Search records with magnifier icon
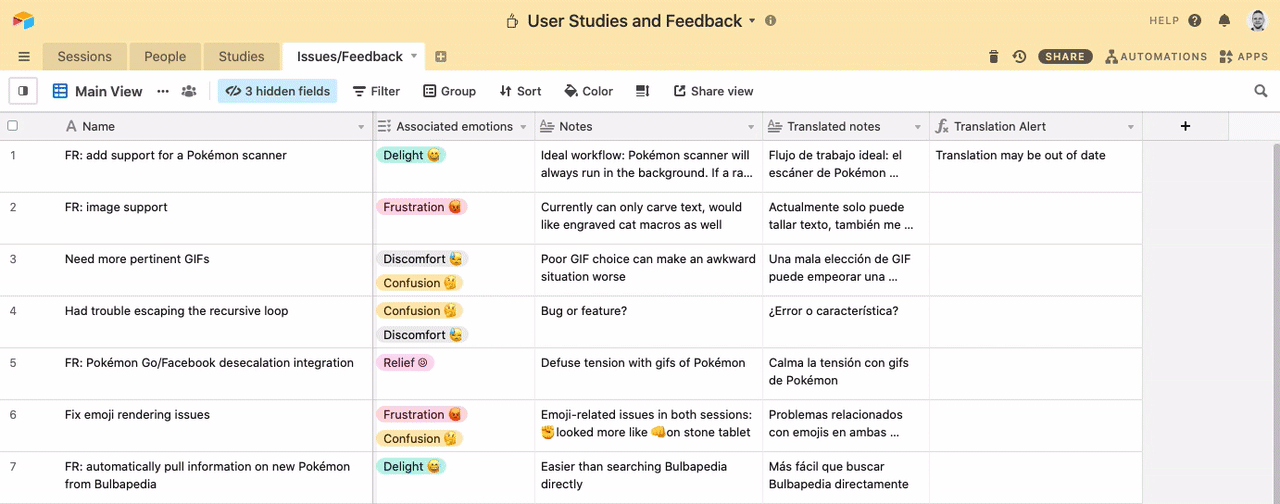The width and height of the screenshot is (1280, 504). click(1261, 91)
